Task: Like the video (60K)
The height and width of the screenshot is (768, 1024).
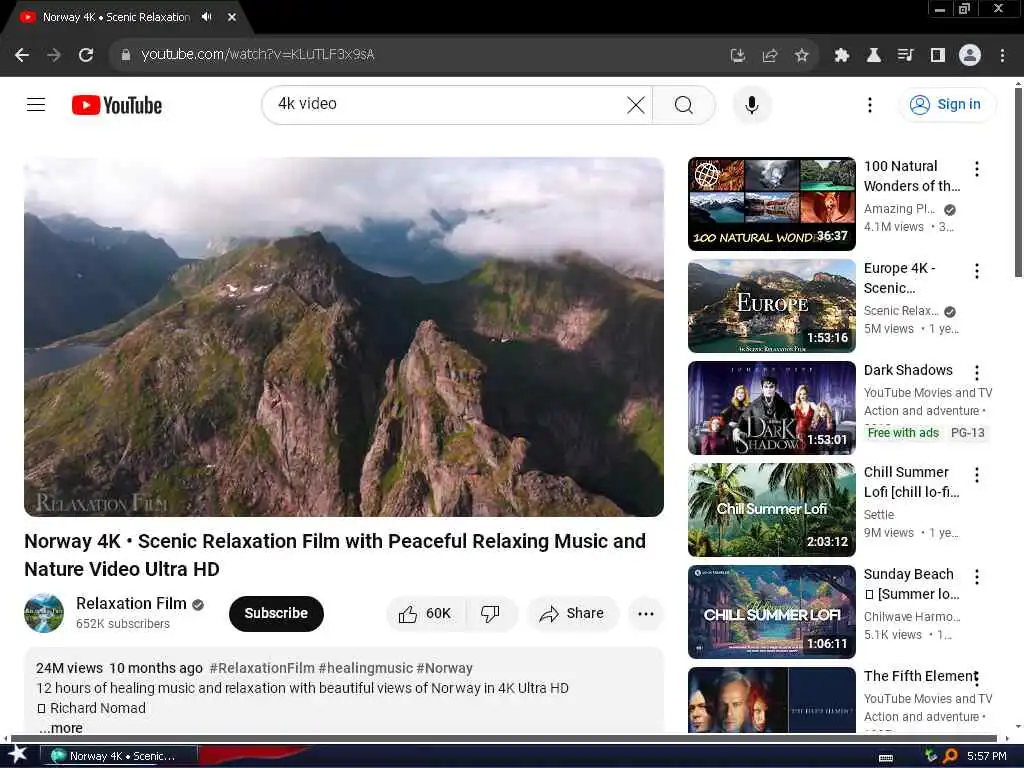Action: click(x=426, y=613)
